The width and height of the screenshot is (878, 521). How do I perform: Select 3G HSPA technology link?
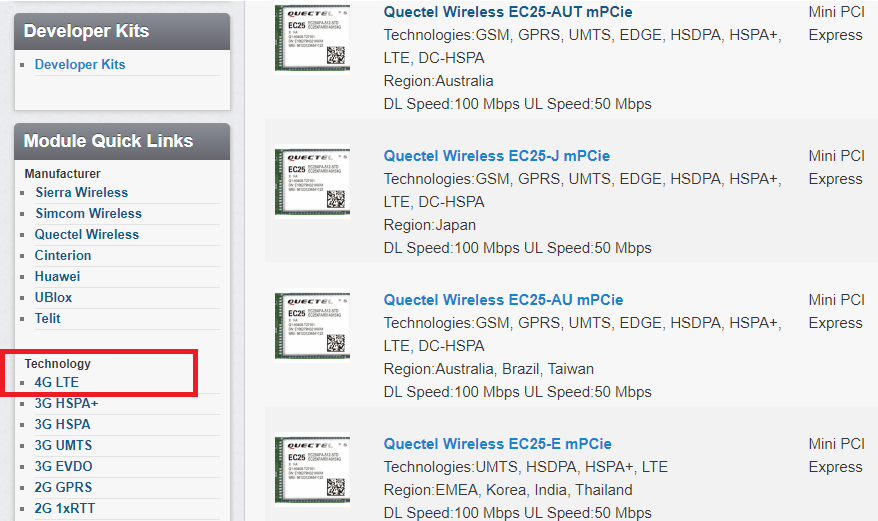click(x=62, y=424)
